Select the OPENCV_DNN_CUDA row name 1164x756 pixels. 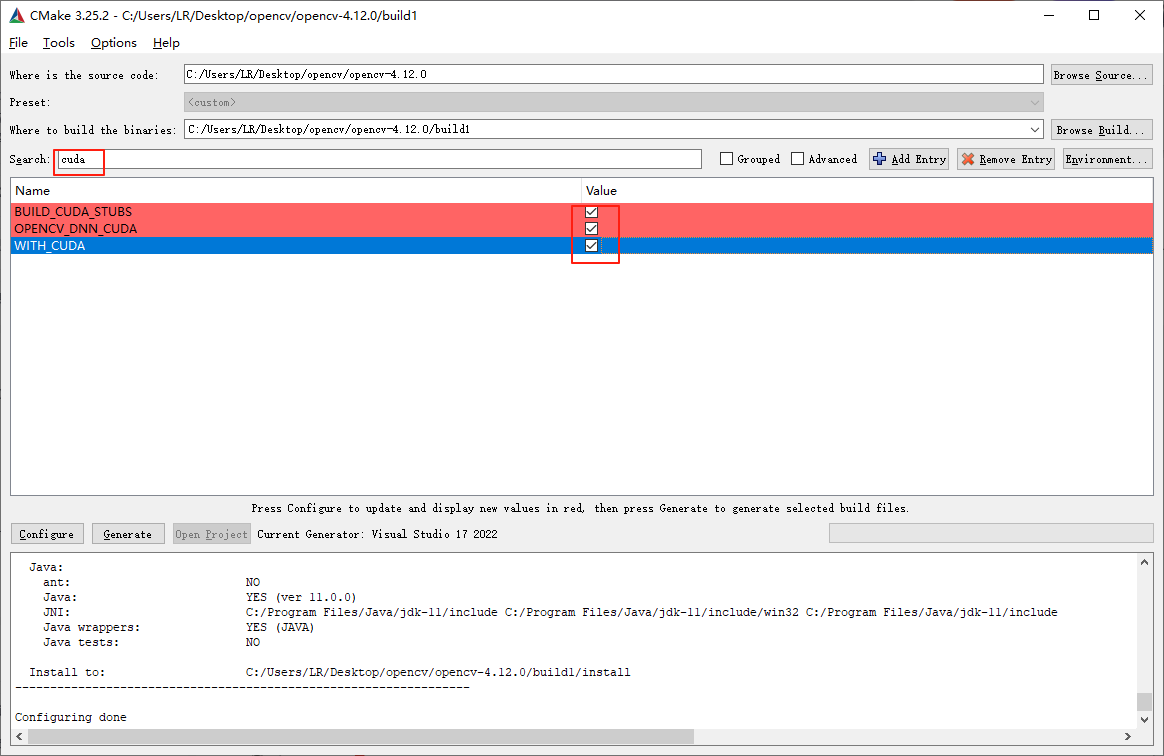(76, 229)
